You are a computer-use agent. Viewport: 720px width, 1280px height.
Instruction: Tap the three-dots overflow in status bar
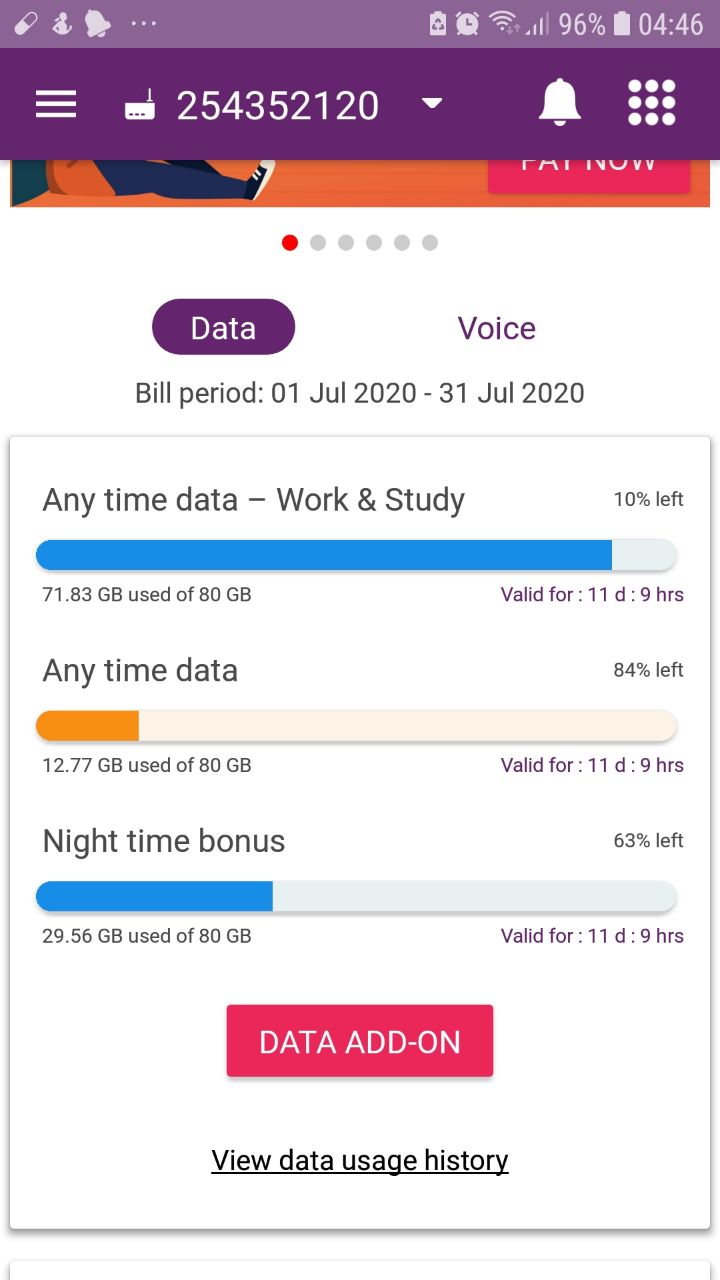[x=144, y=23]
